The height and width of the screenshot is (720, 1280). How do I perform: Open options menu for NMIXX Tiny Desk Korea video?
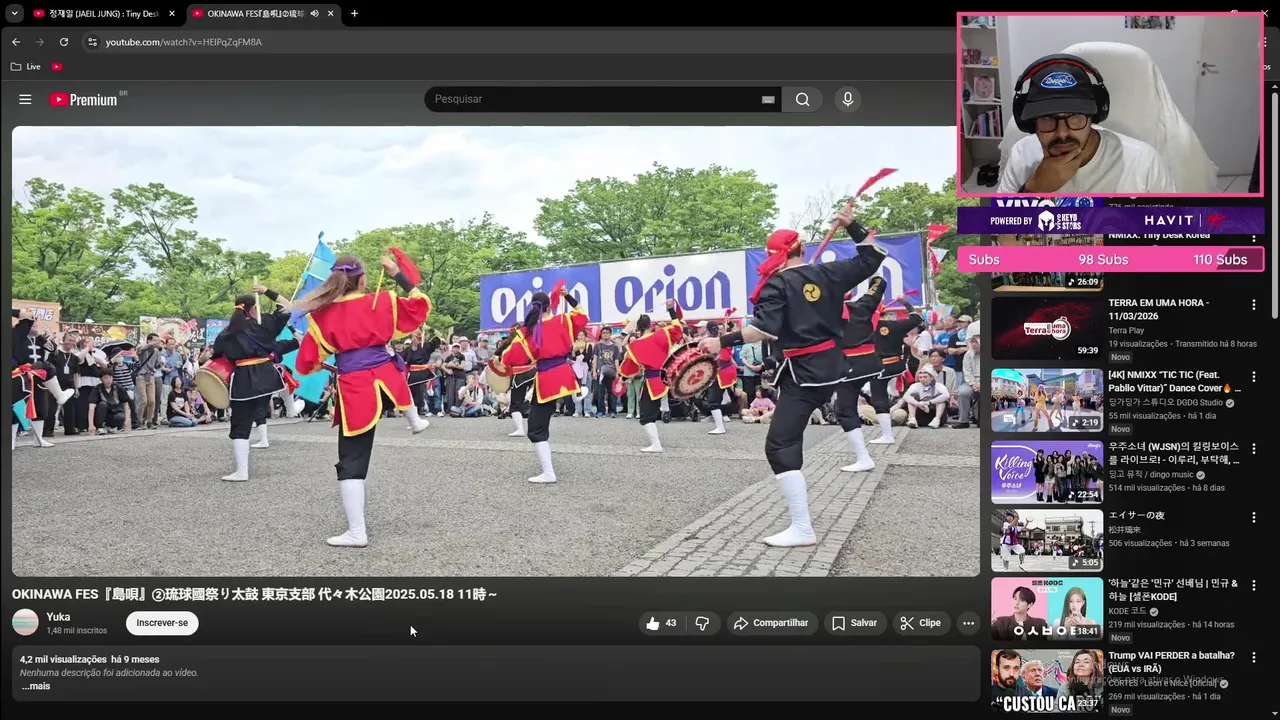click(x=1253, y=238)
